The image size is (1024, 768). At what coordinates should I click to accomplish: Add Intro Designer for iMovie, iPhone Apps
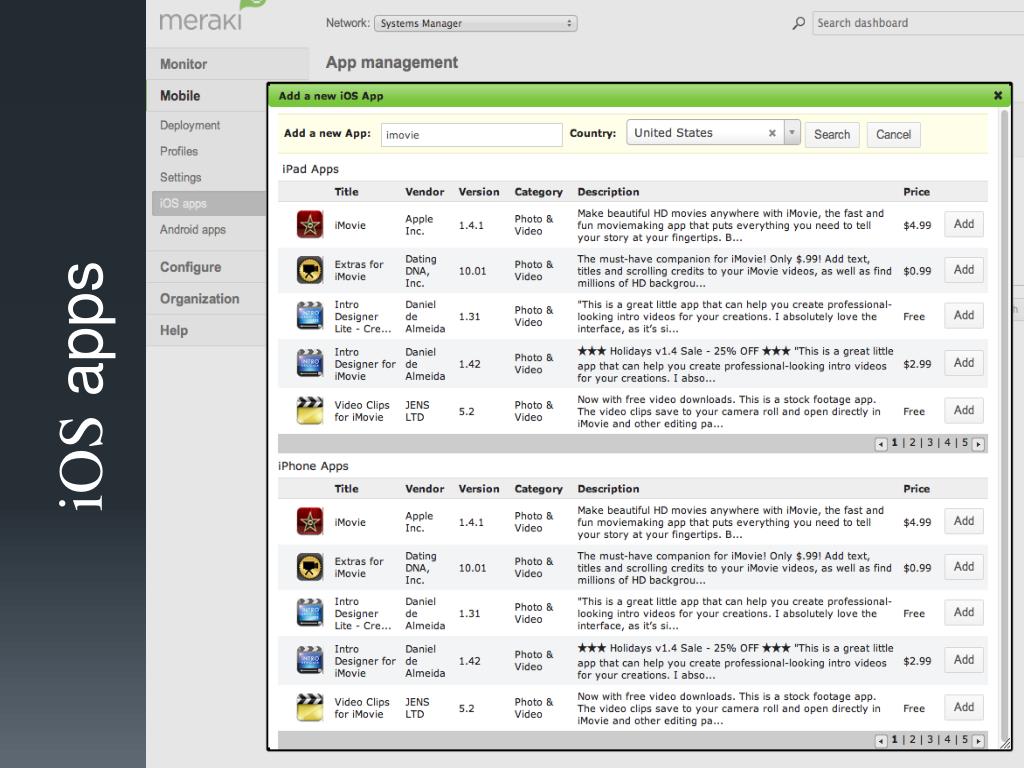coord(964,660)
